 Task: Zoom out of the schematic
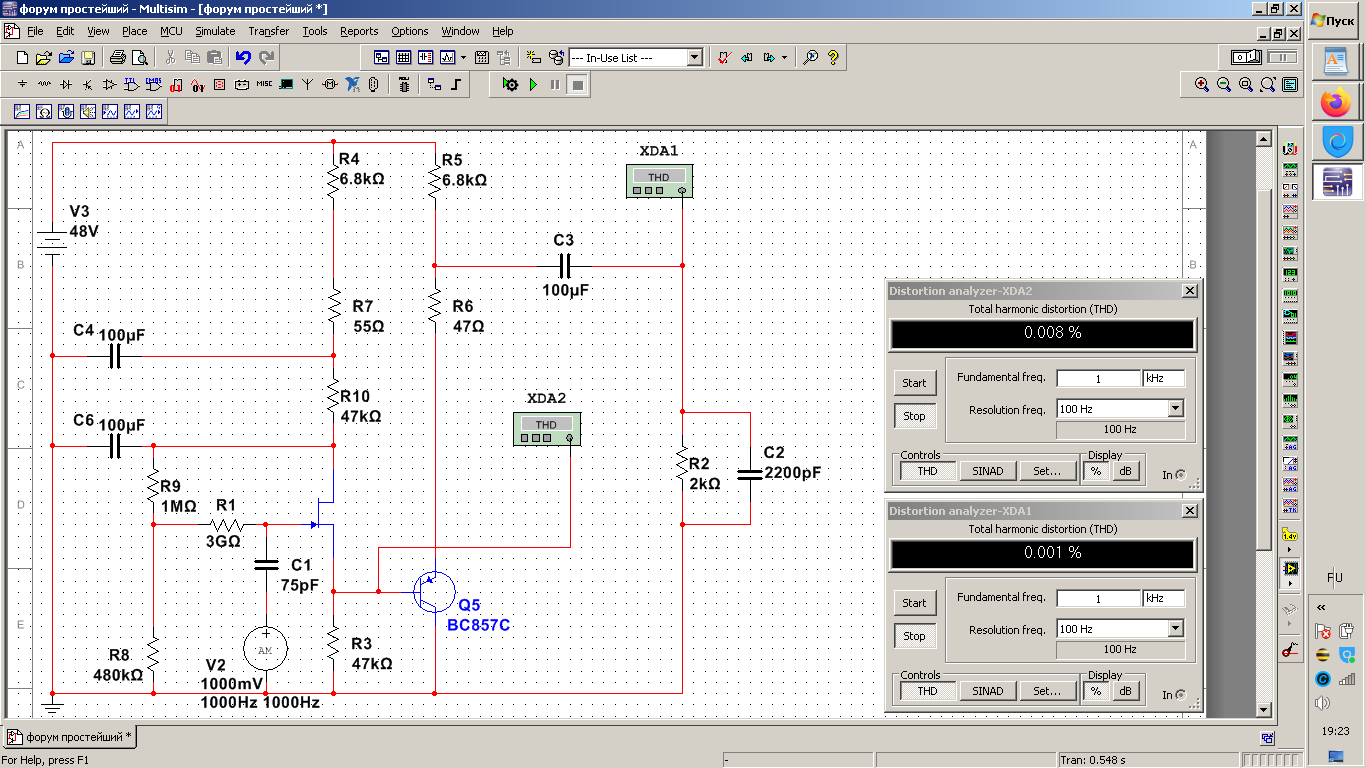pyautogui.click(x=1224, y=84)
